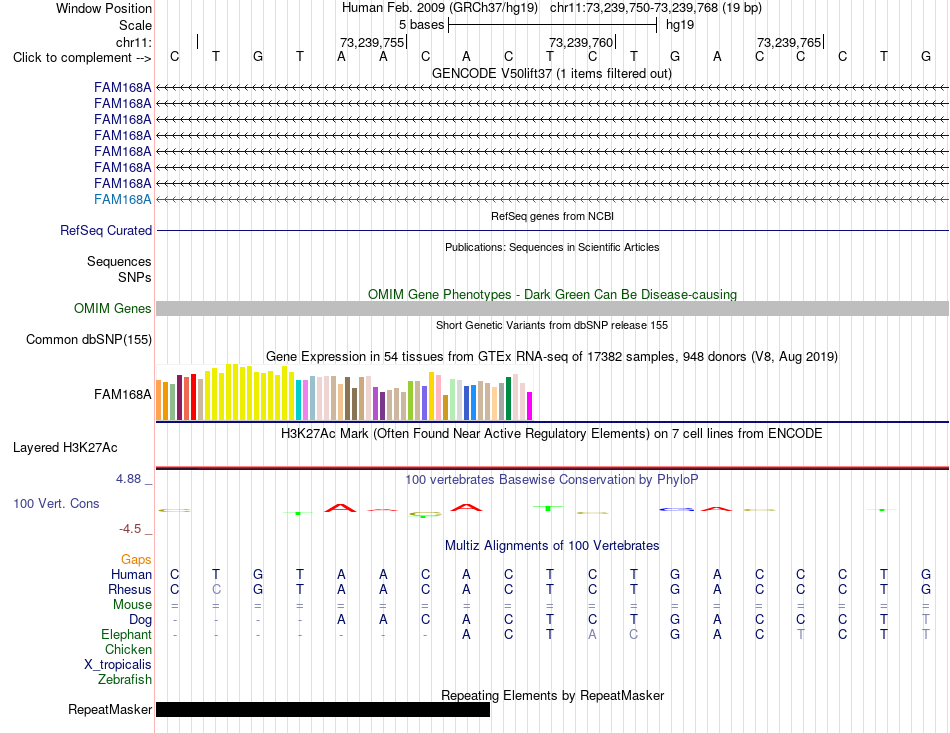Click the Layered H3K27Ac label
Viewport: 950px width, 733px height.
[65, 448]
